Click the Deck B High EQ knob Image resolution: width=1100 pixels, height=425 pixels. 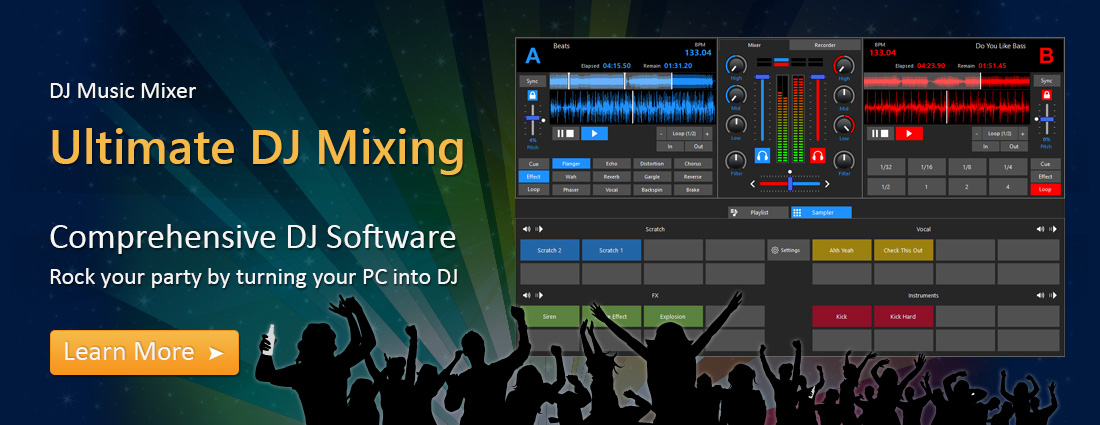click(844, 65)
